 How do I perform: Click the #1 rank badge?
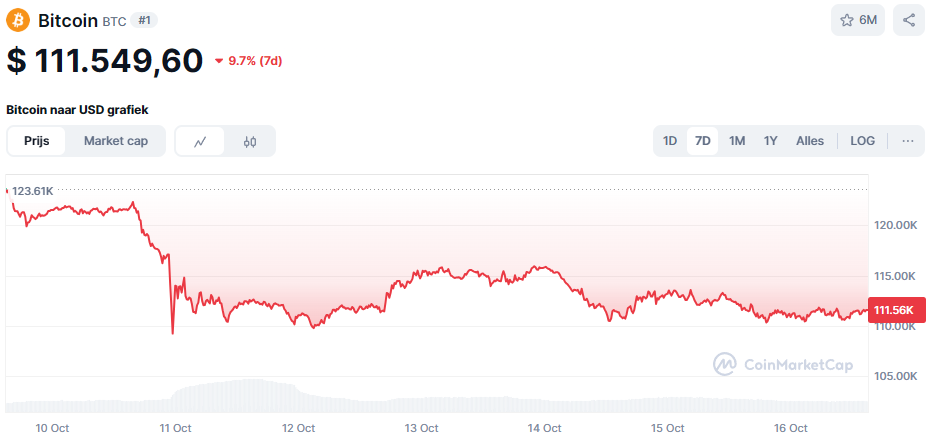pyautogui.click(x=144, y=20)
